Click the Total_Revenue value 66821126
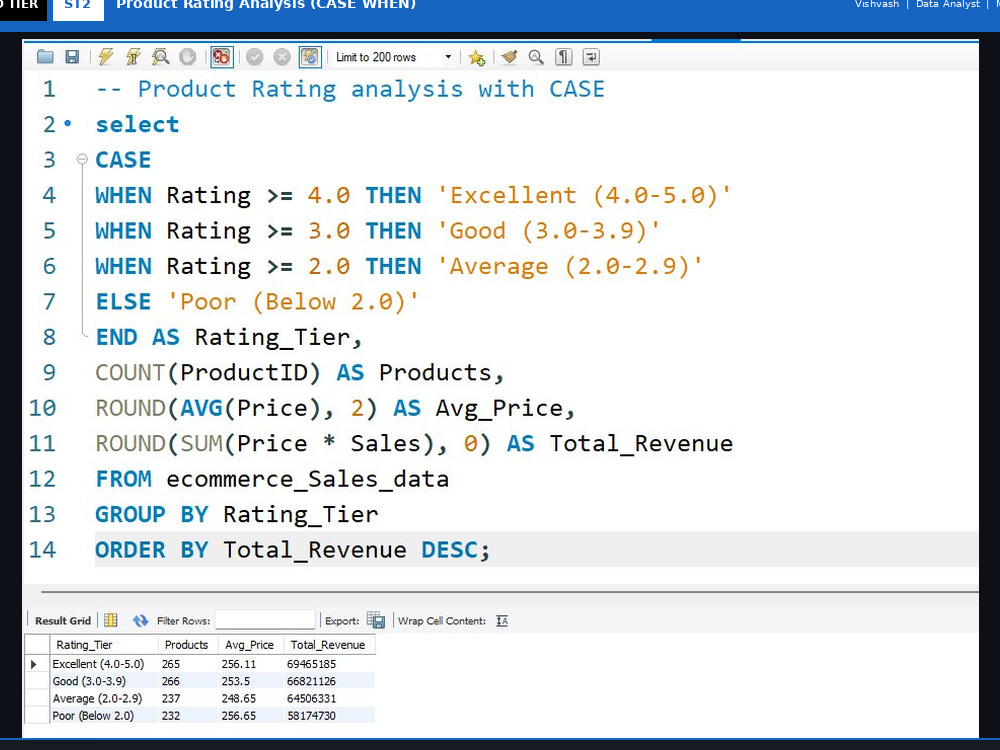This screenshot has width=1000, height=750. click(x=311, y=681)
